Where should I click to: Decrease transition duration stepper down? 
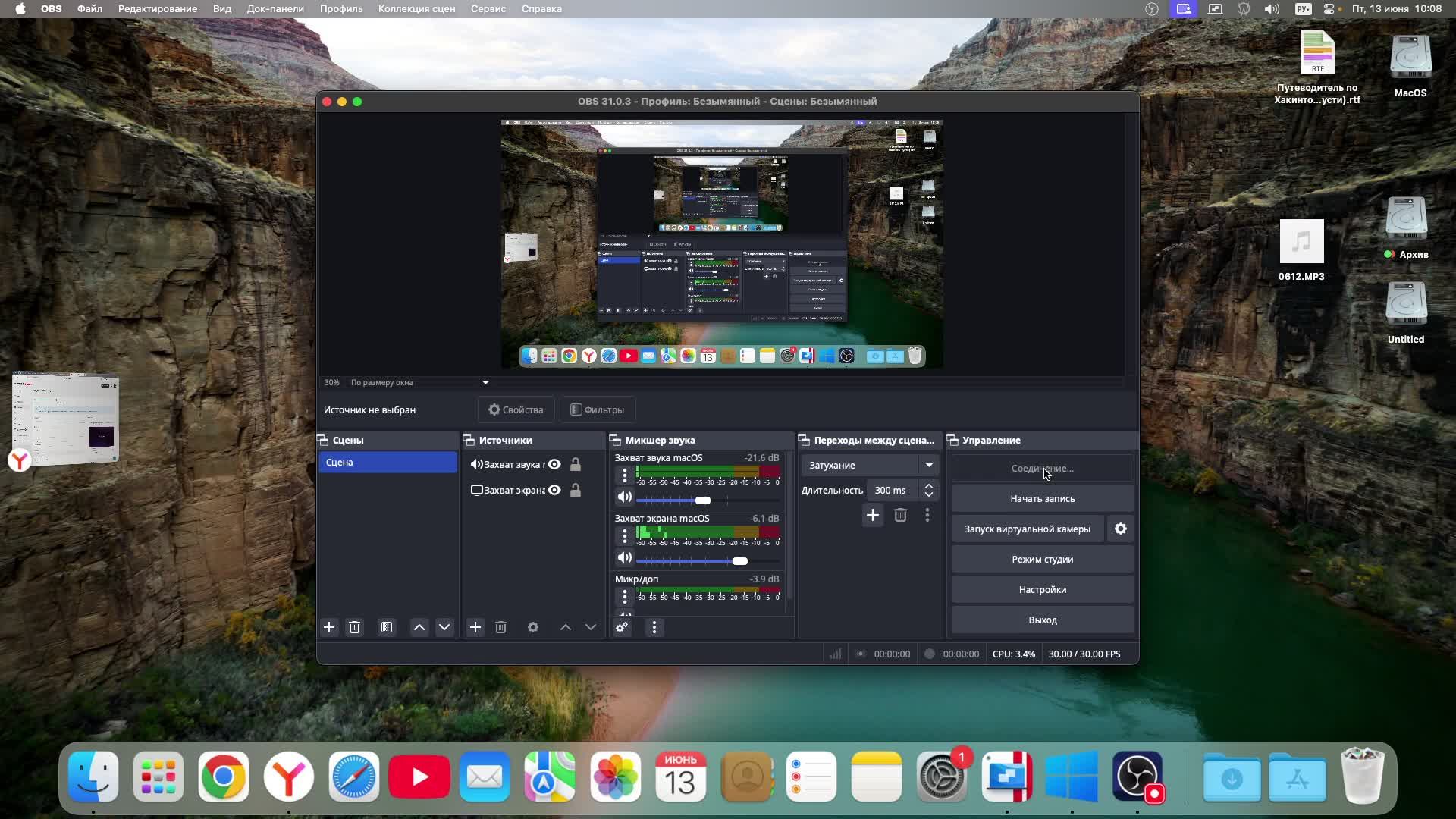click(929, 495)
